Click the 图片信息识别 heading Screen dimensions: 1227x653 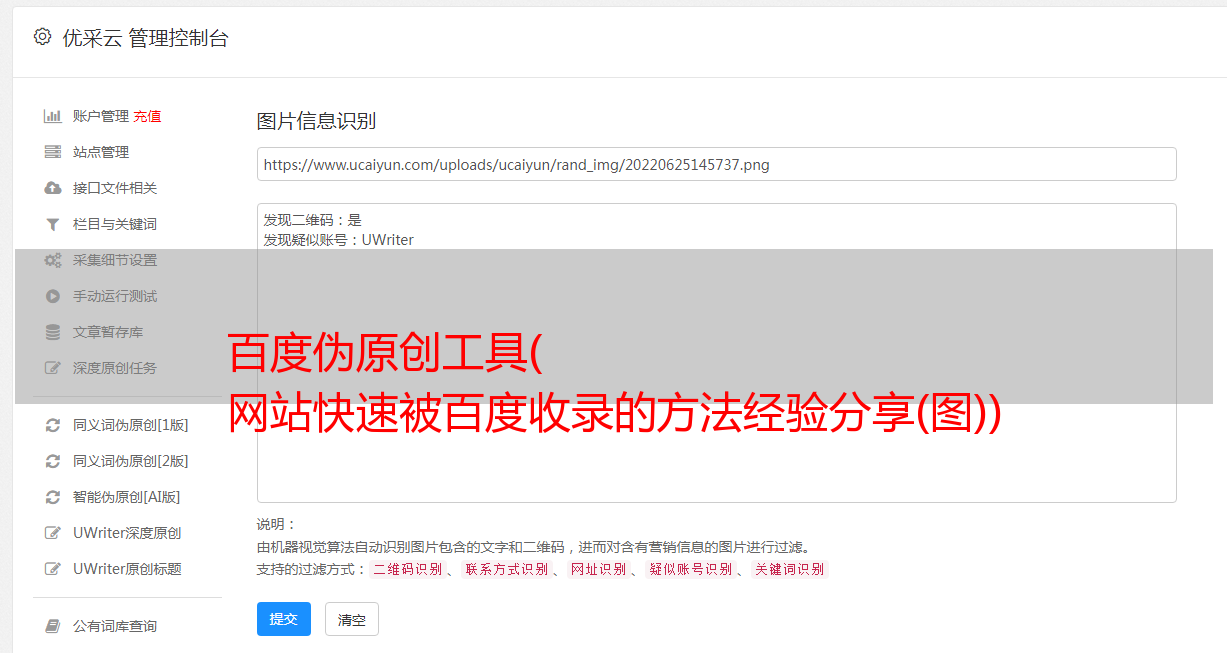click(x=316, y=121)
